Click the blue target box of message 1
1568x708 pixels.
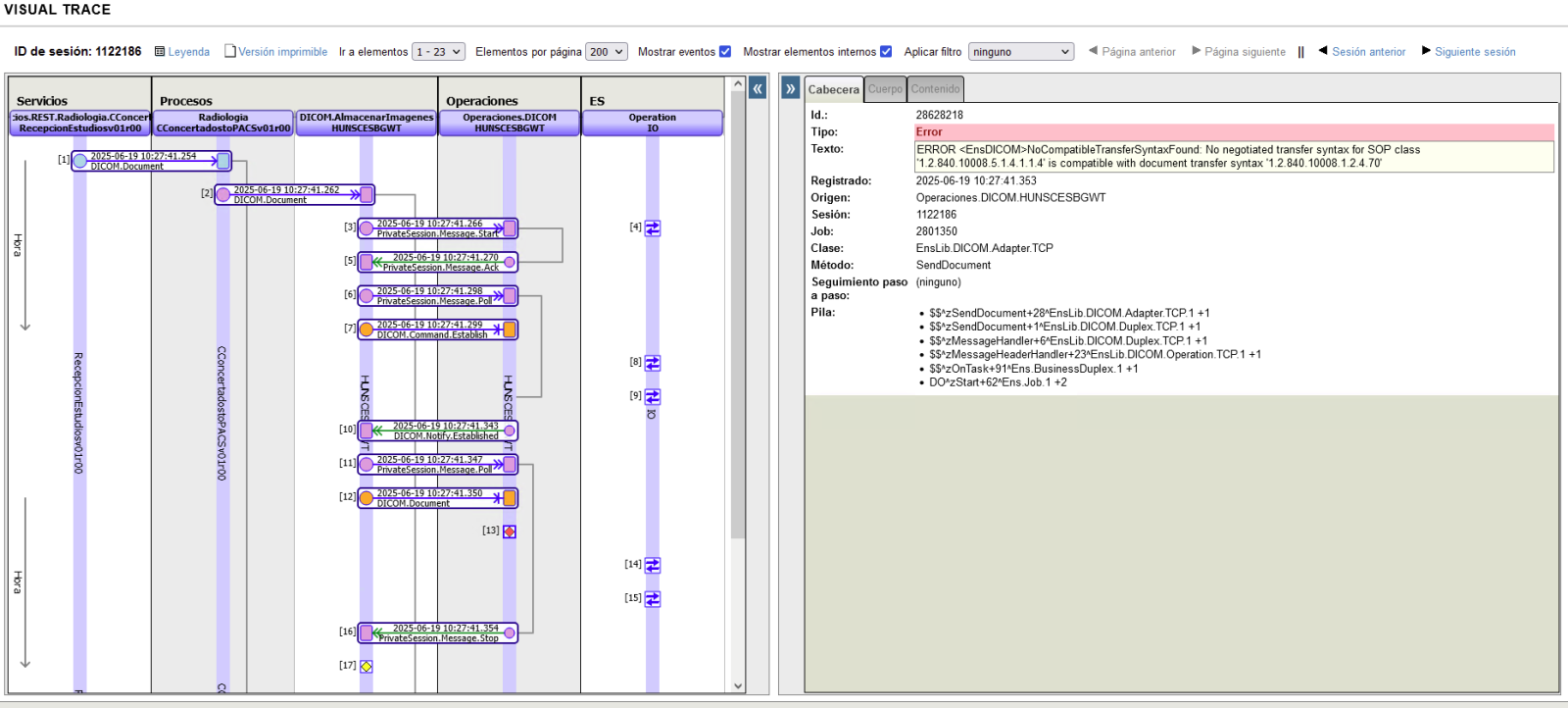223,161
